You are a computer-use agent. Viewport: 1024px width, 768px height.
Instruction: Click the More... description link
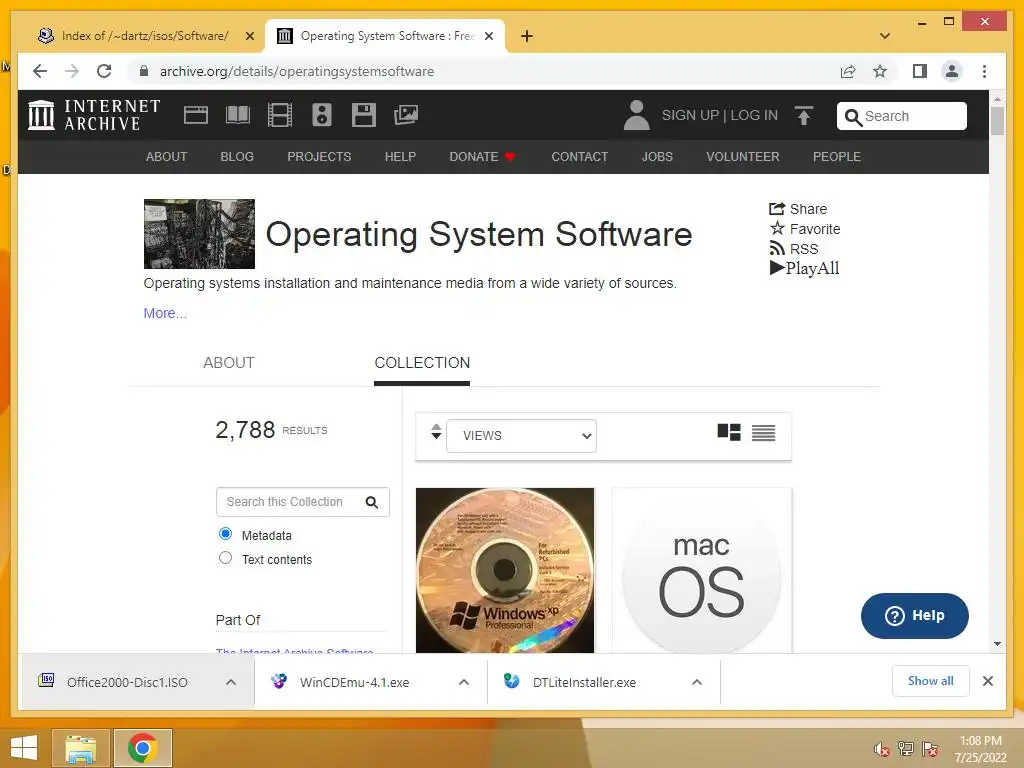point(165,313)
